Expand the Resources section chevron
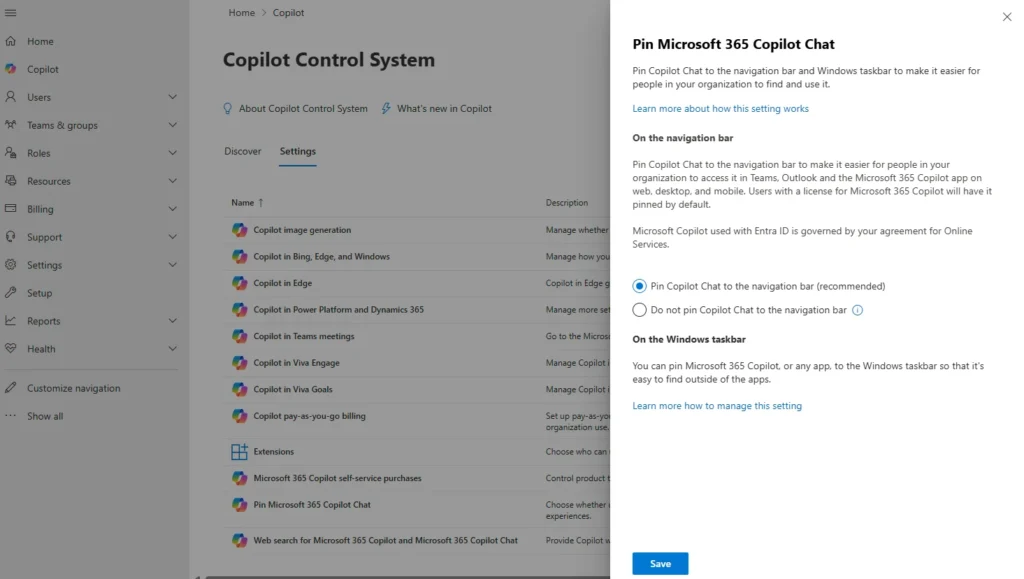Image resolution: width=1024 pixels, height=579 pixels. click(172, 181)
